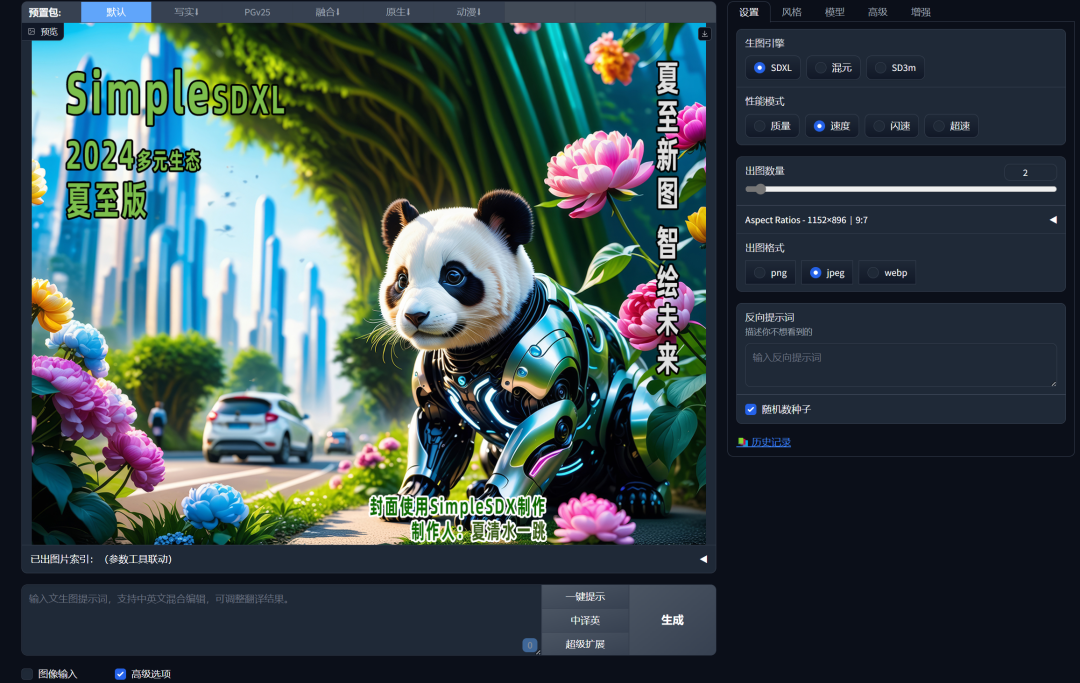Set output format to webp
The width and height of the screenshot is (1080, 683).
887,273
